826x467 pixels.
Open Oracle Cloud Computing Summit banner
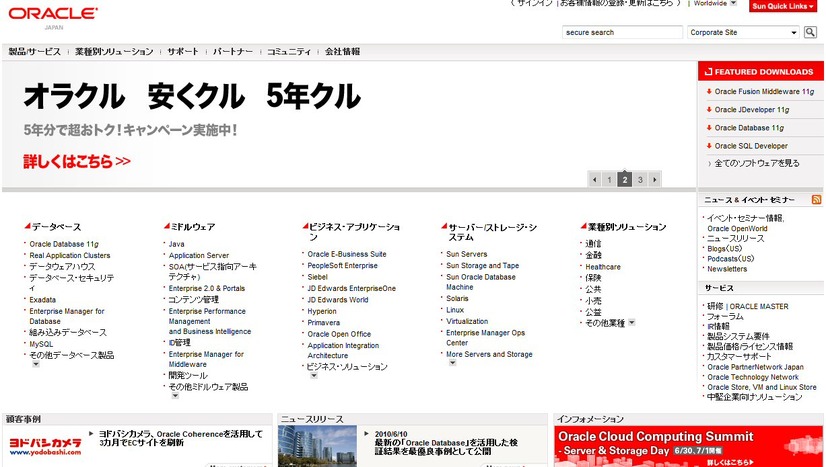click(x=688, y=446)
